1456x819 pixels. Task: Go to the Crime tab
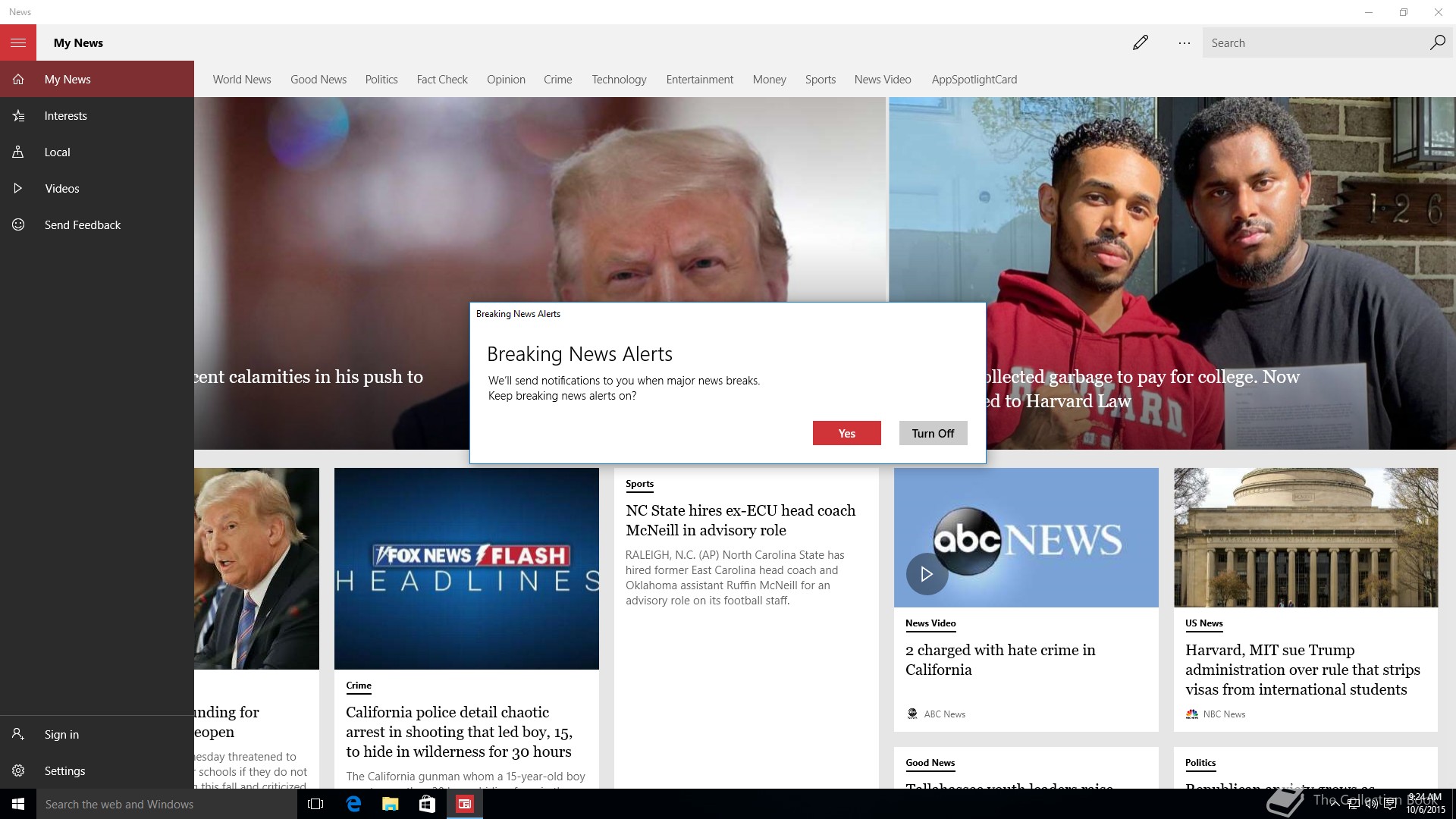(558, 80)
